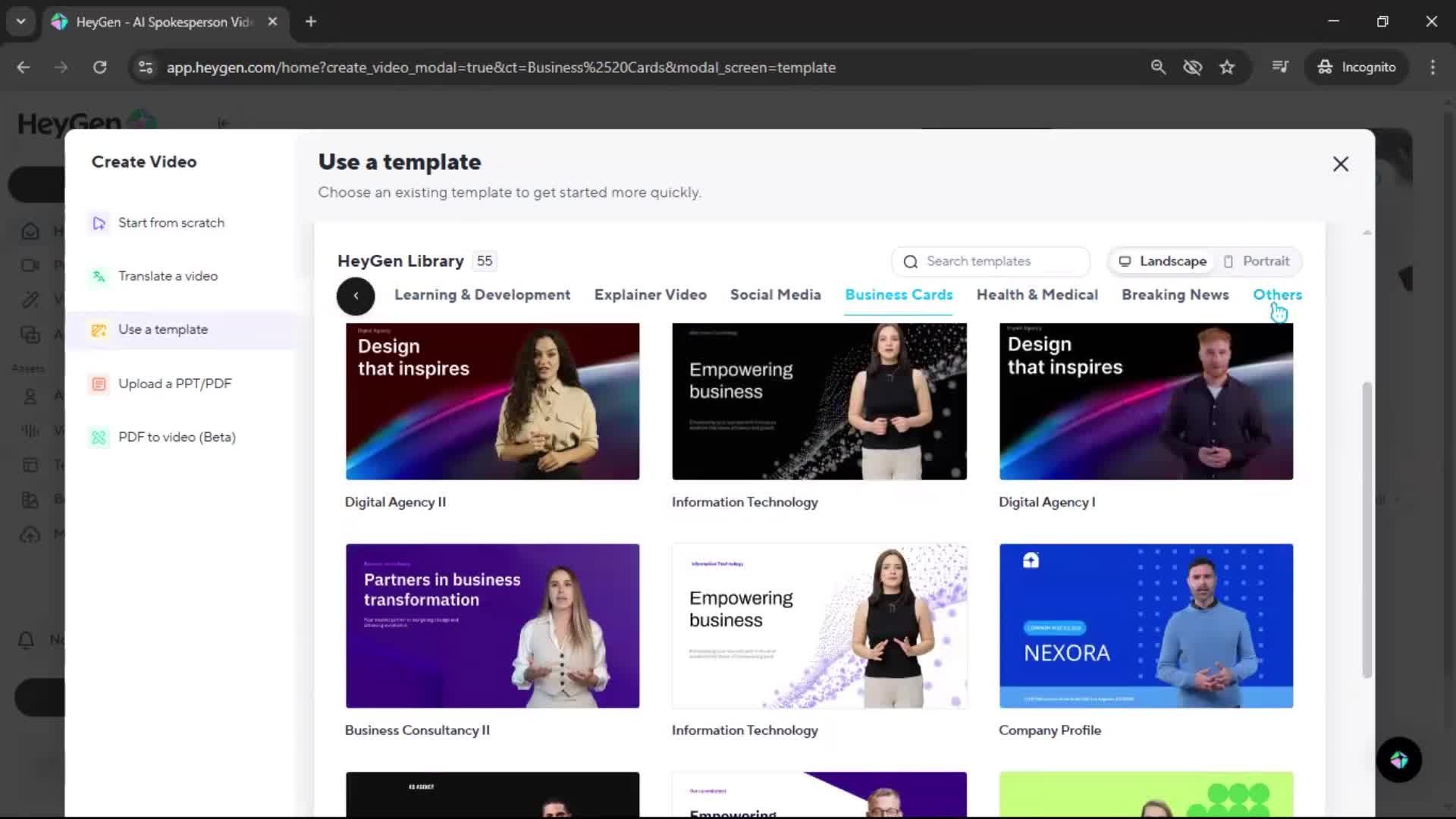Open the Health & Medical tab
This screenshot has height=819, width=1456.
1037,294
